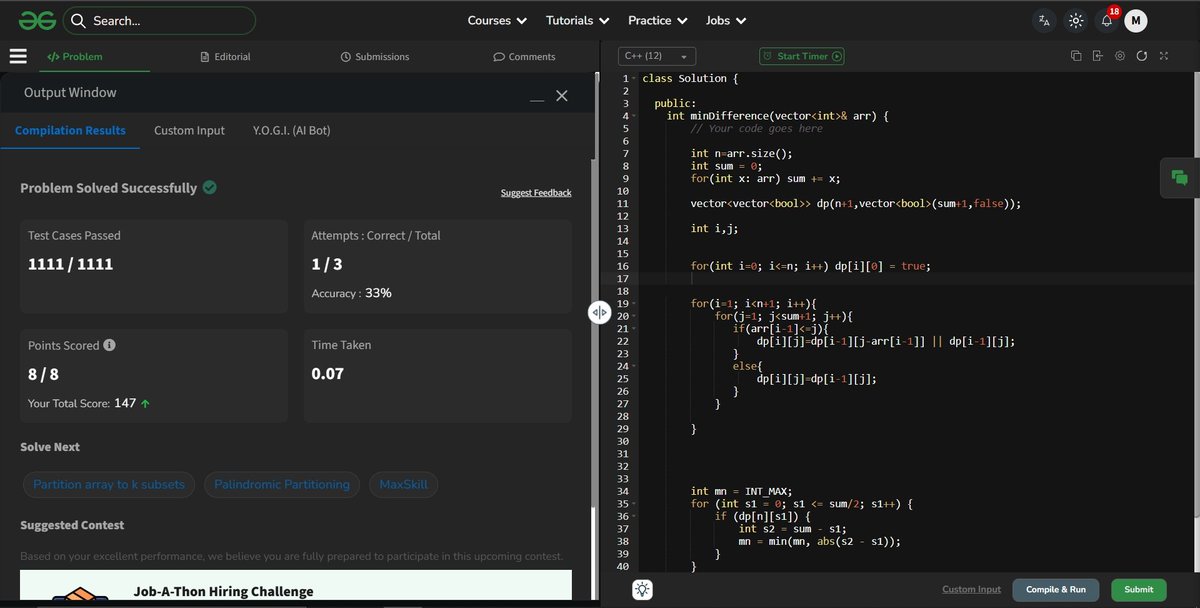Collapse code fold arrow at line 4
1200x608 pixels.
coord(634,116)
